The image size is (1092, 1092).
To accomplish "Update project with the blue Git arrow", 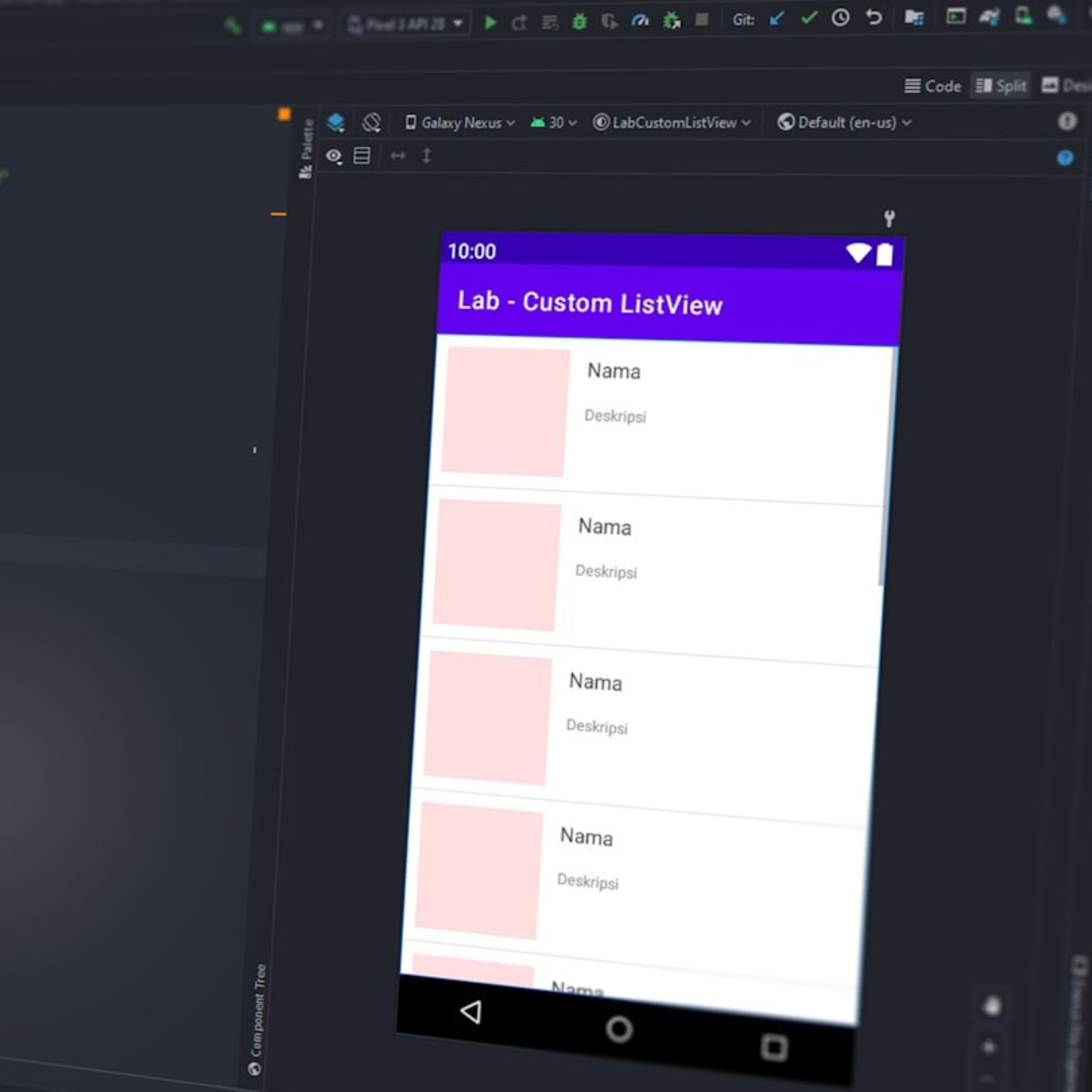I will coord(777,19).
